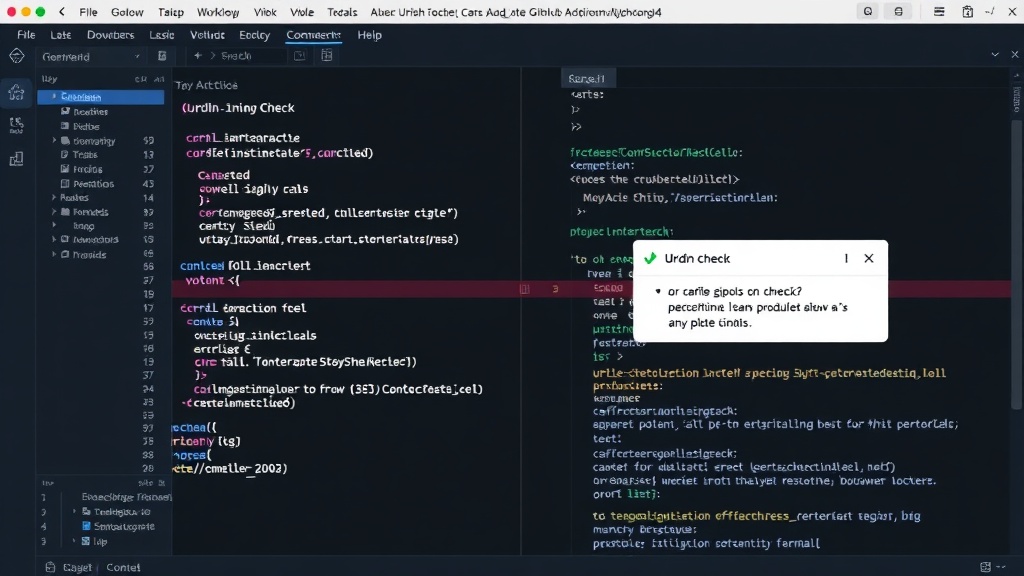Toggle the blue box beside Somearuegrate
Screen dimensions: 1024x576
[86, 526]
